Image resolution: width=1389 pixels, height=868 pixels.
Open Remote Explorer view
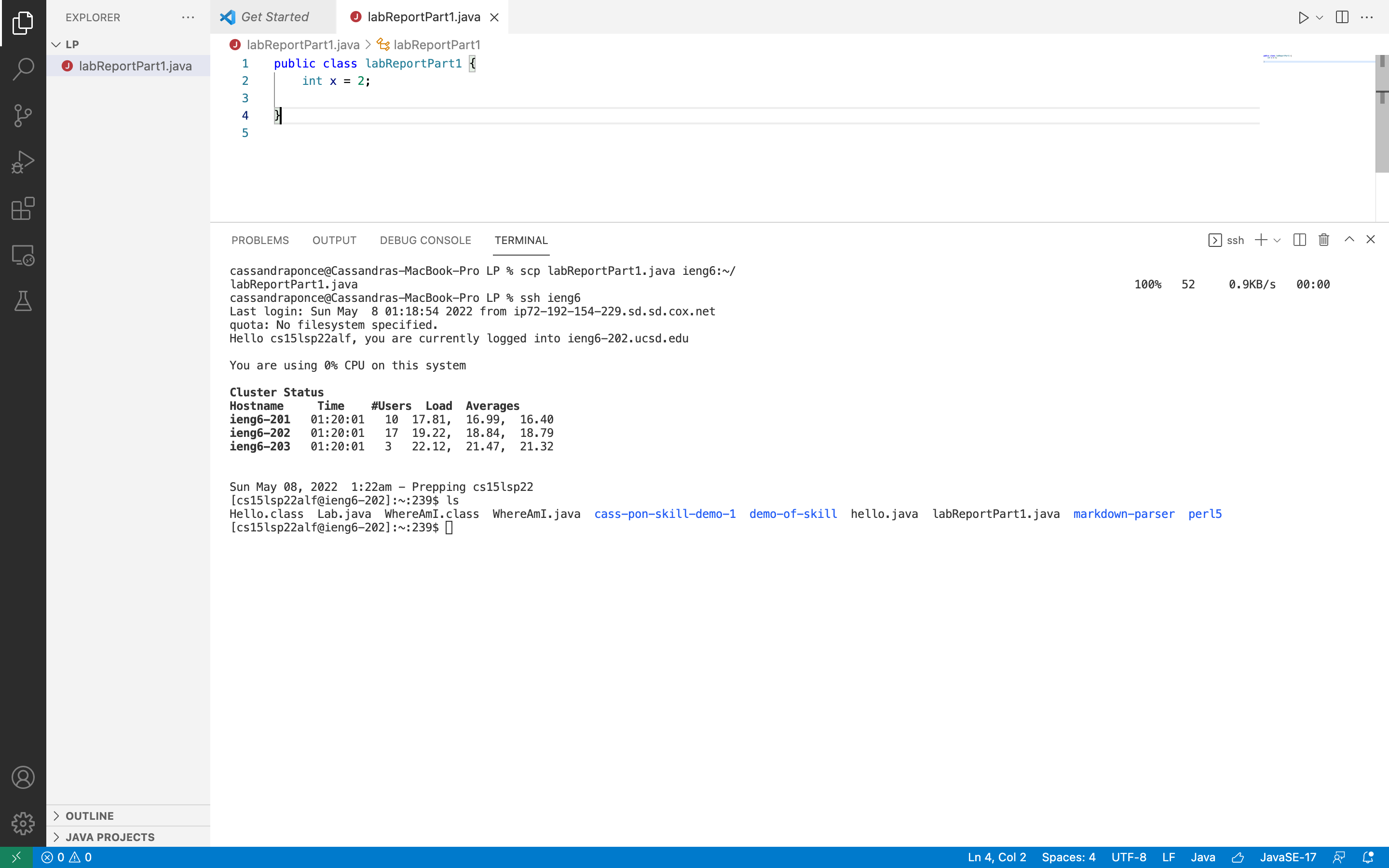(23, 255)
